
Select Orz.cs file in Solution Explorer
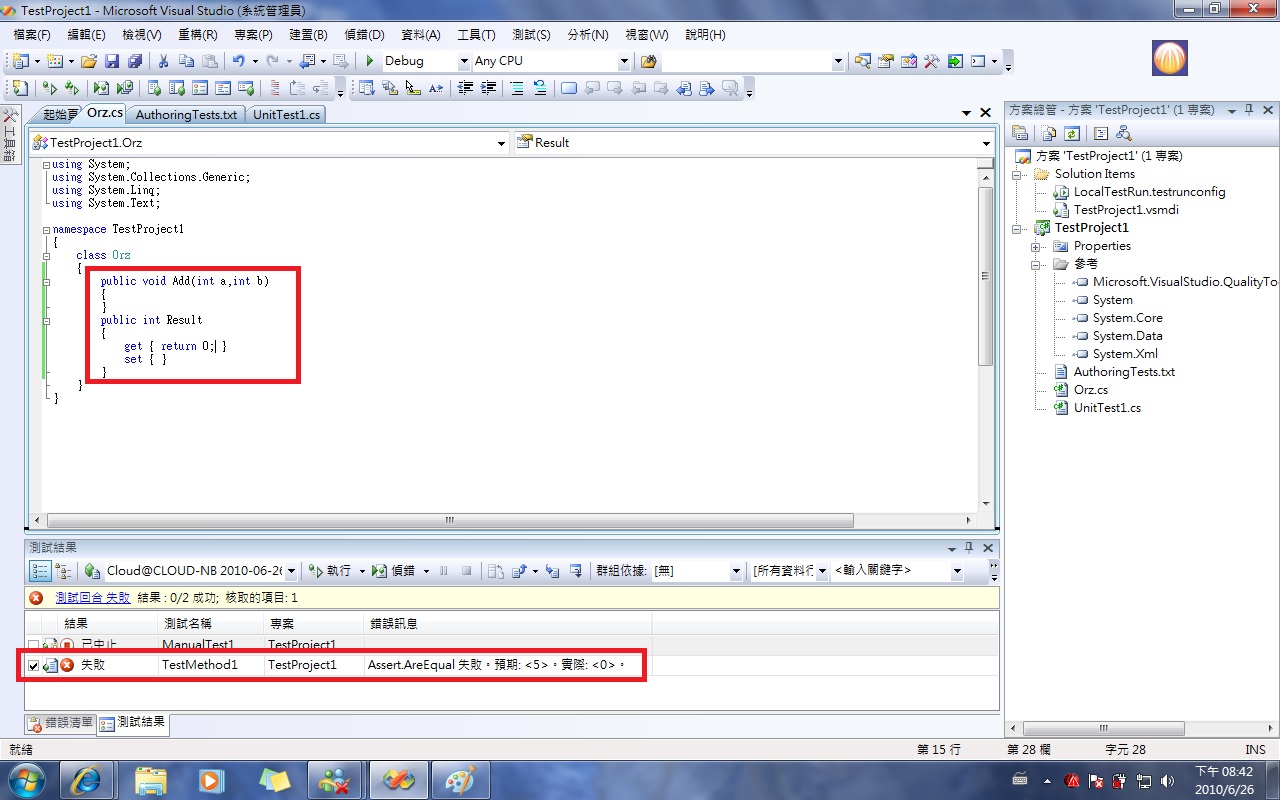tap(1090, 390)
